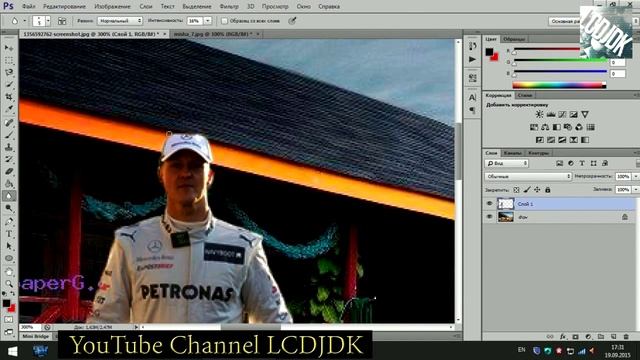Select the Dodge tool

(x=9, y=208)
